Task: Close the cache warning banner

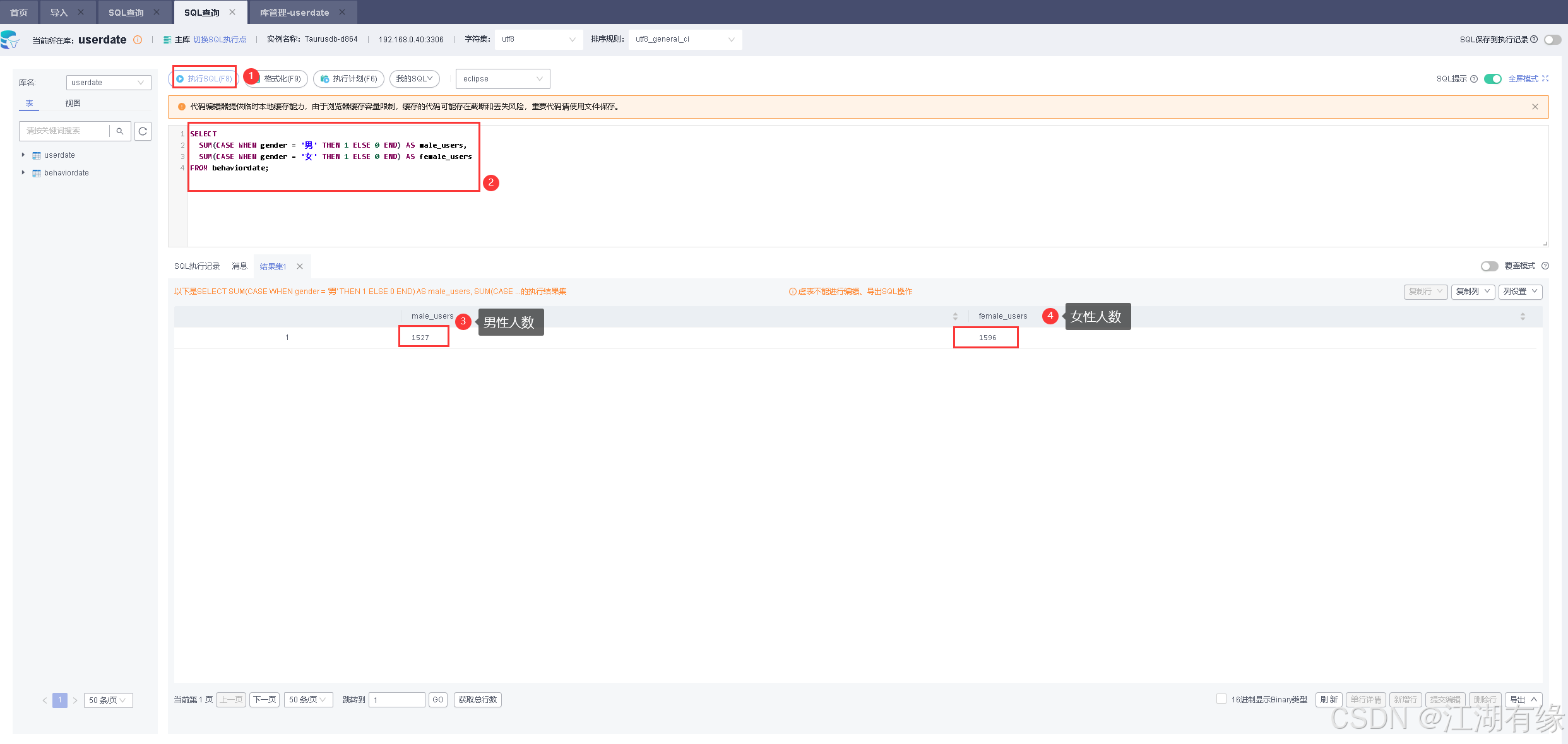Action: pyautogui.click(x=1535, y=107)
